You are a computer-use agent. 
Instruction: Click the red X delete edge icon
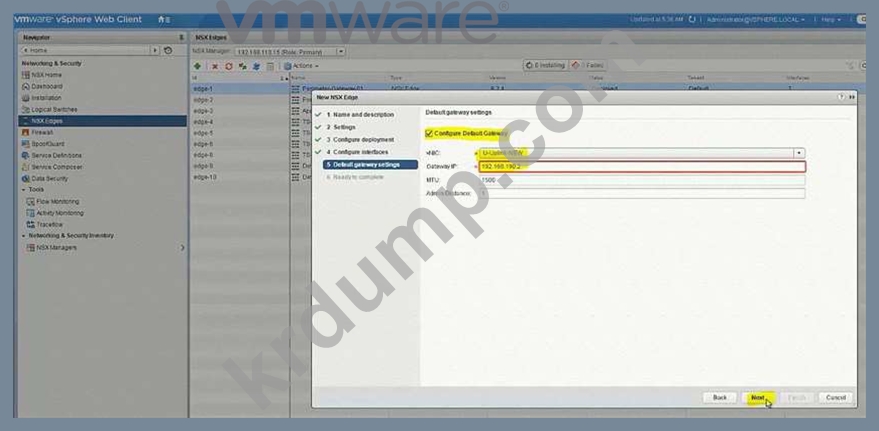click(215, 66)
